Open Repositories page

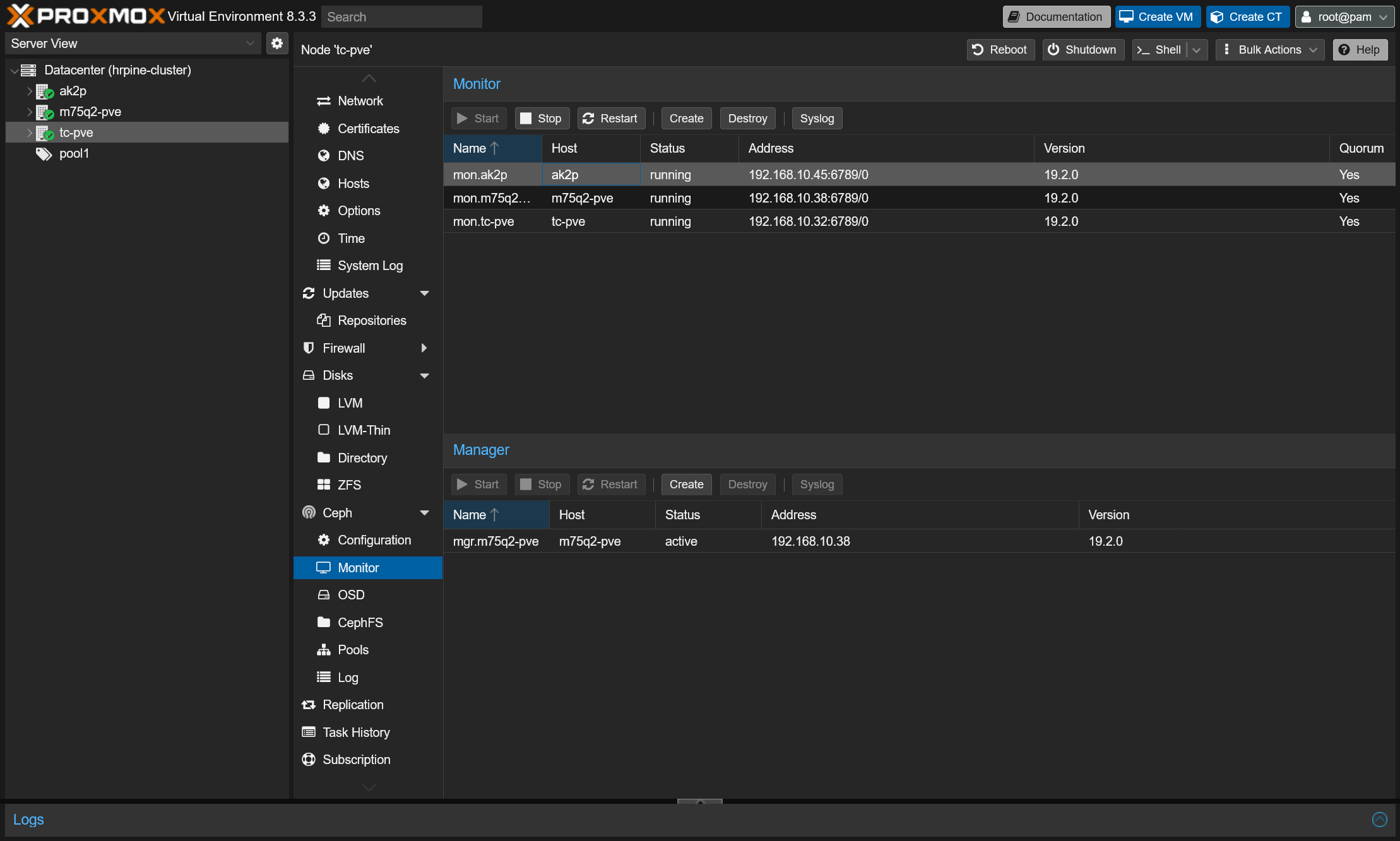[368, 321]
